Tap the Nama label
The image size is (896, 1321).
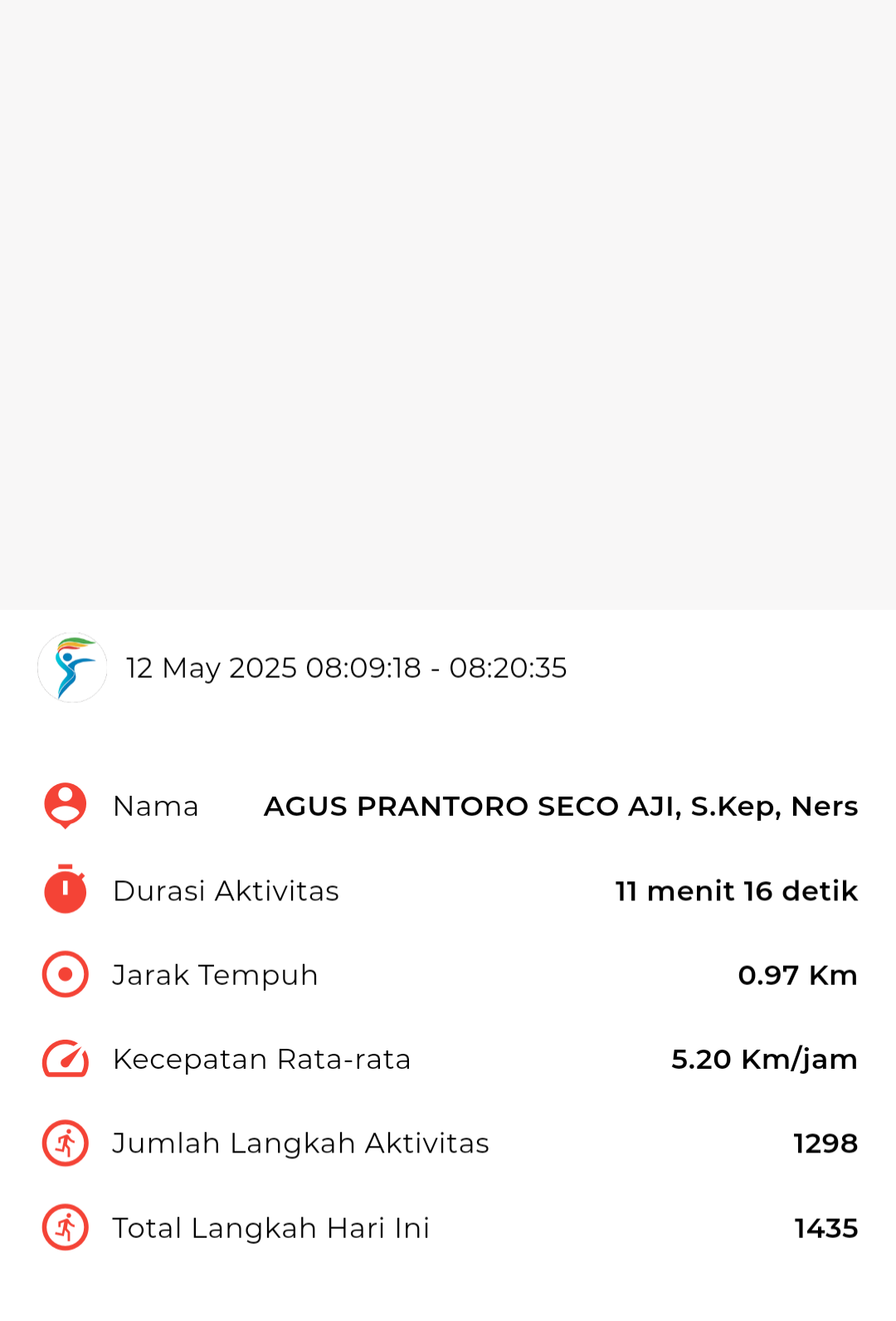pyautogui.click(x=156, y=807)
